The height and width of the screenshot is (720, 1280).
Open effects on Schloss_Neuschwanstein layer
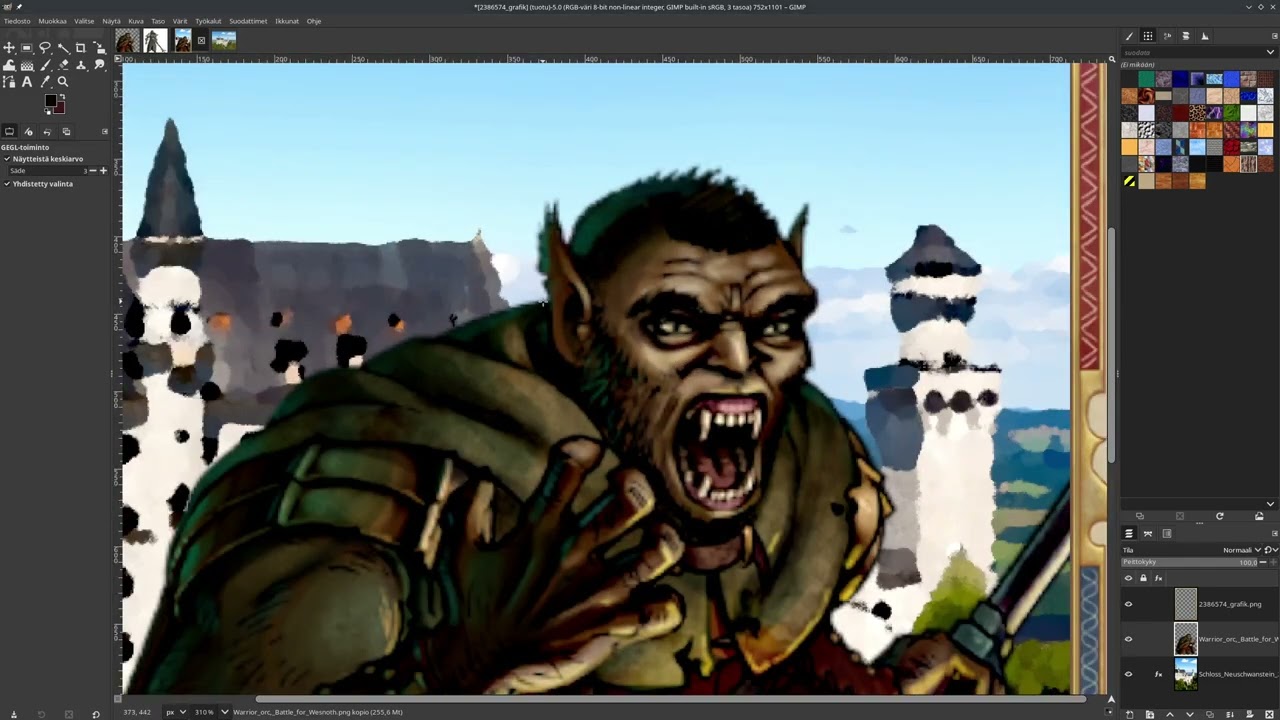(1158, 674)
